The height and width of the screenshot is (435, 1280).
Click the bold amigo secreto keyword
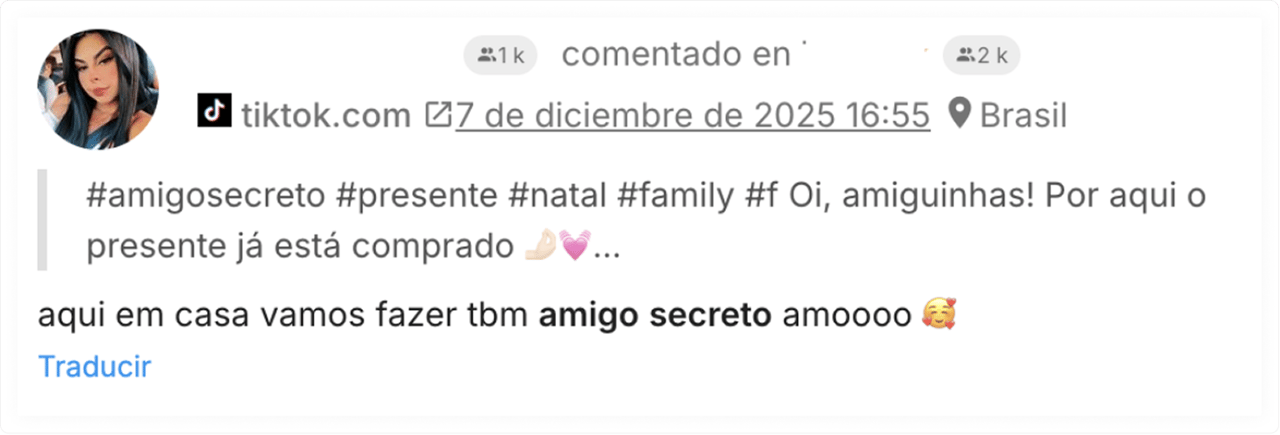click(655, 316)
